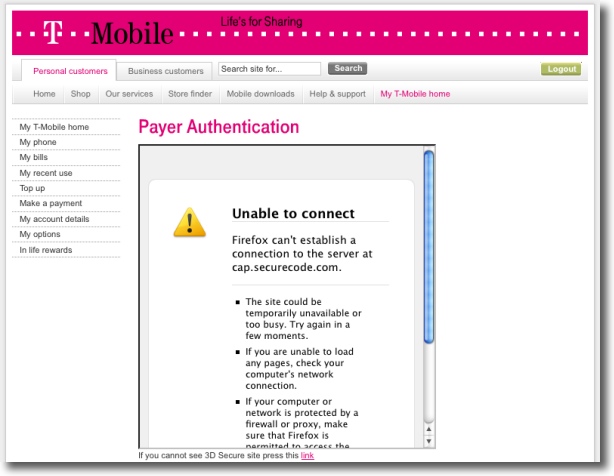Go to Our services menu item

129,94
